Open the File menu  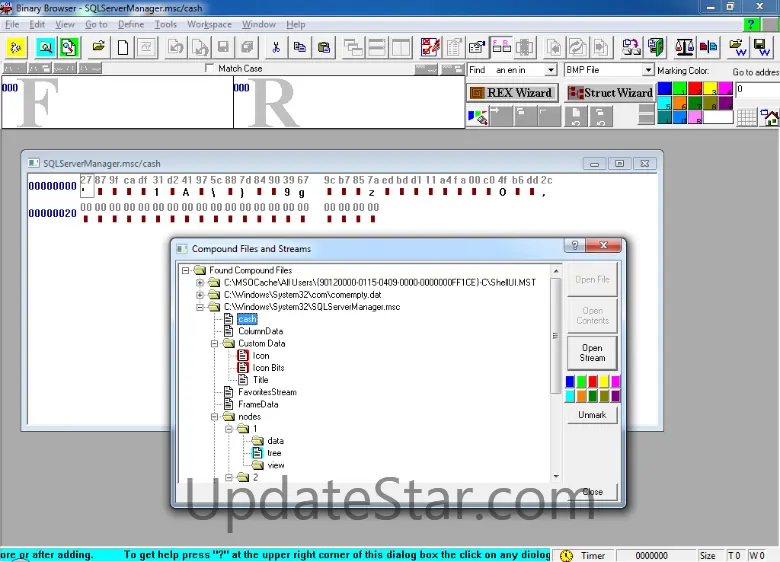click(12, 24)
